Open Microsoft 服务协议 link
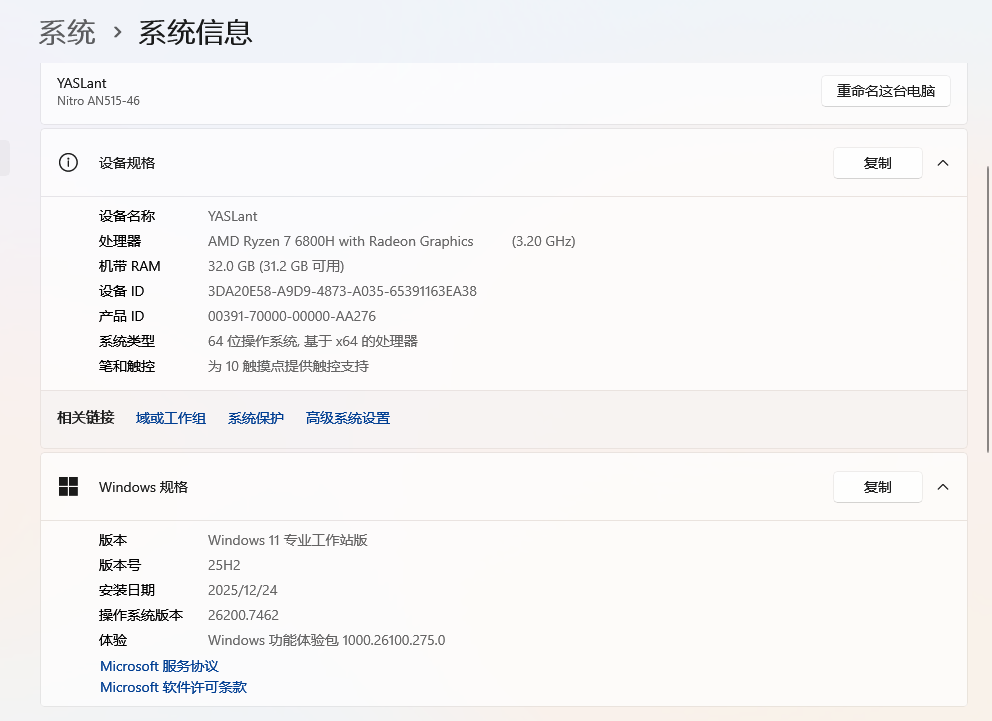The width and height of the screenshot is (992, 721). [159, 666]
